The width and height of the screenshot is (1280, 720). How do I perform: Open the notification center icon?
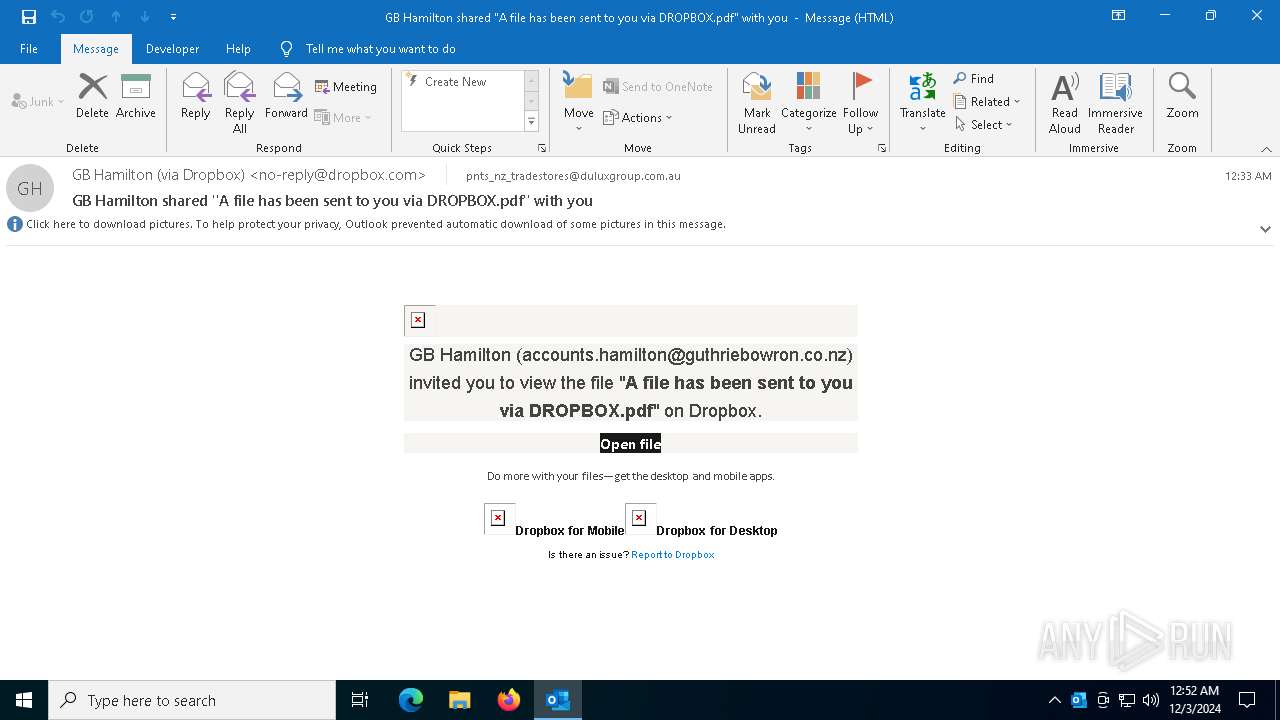click(1247, 700)
